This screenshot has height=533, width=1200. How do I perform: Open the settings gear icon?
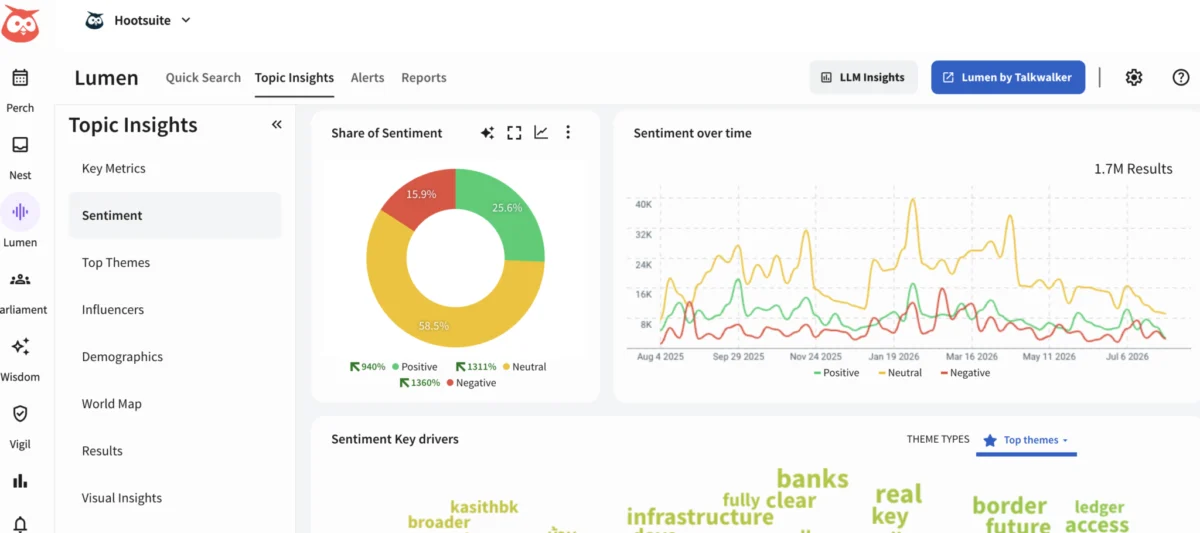pyautogui.click(x=1133, y=77)
